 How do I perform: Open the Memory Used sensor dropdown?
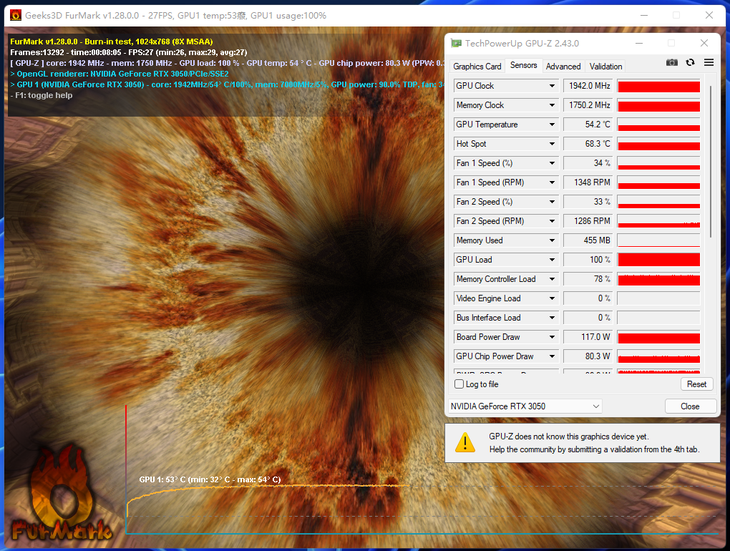551,240
